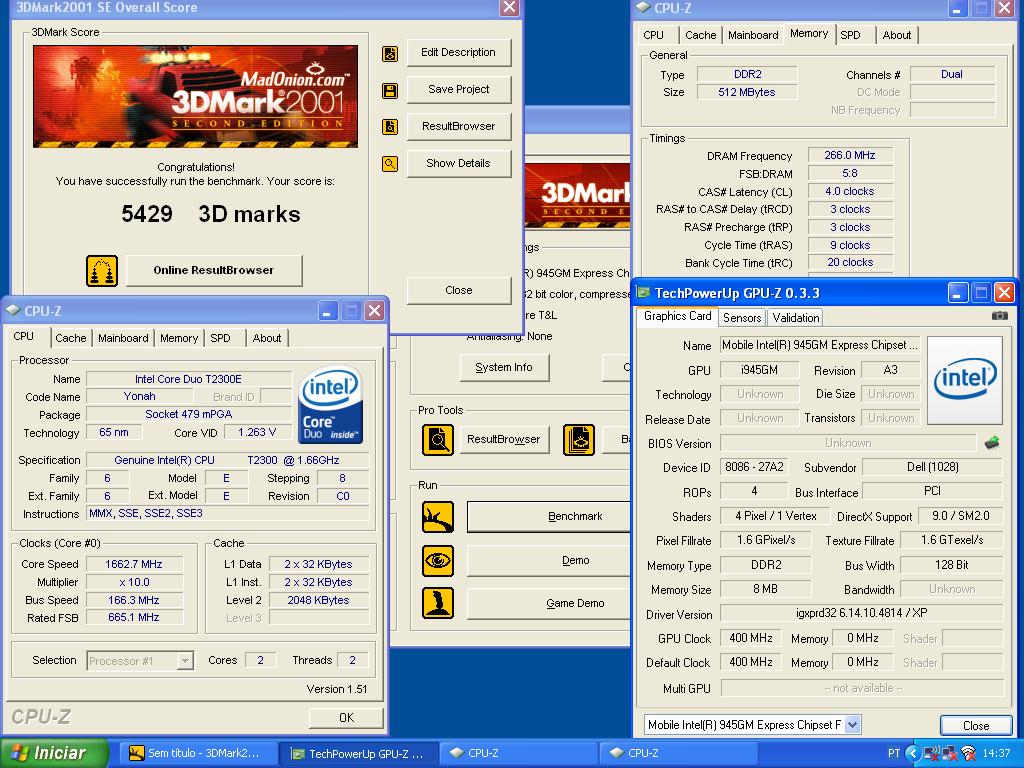
Task: Click the Demo button
Action: [550, 560]
